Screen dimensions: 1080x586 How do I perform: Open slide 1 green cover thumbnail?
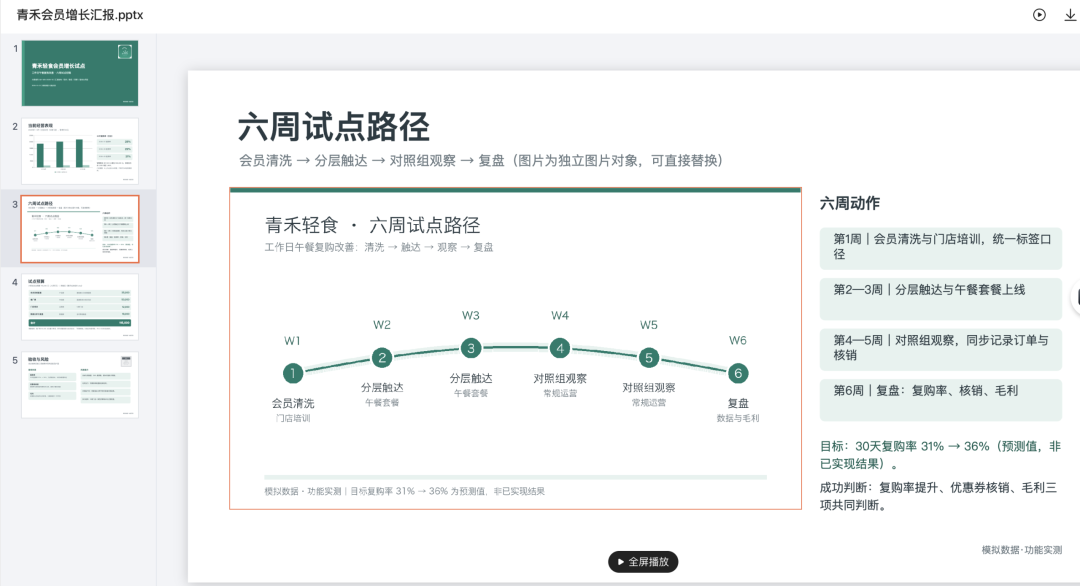coord(80,73)
